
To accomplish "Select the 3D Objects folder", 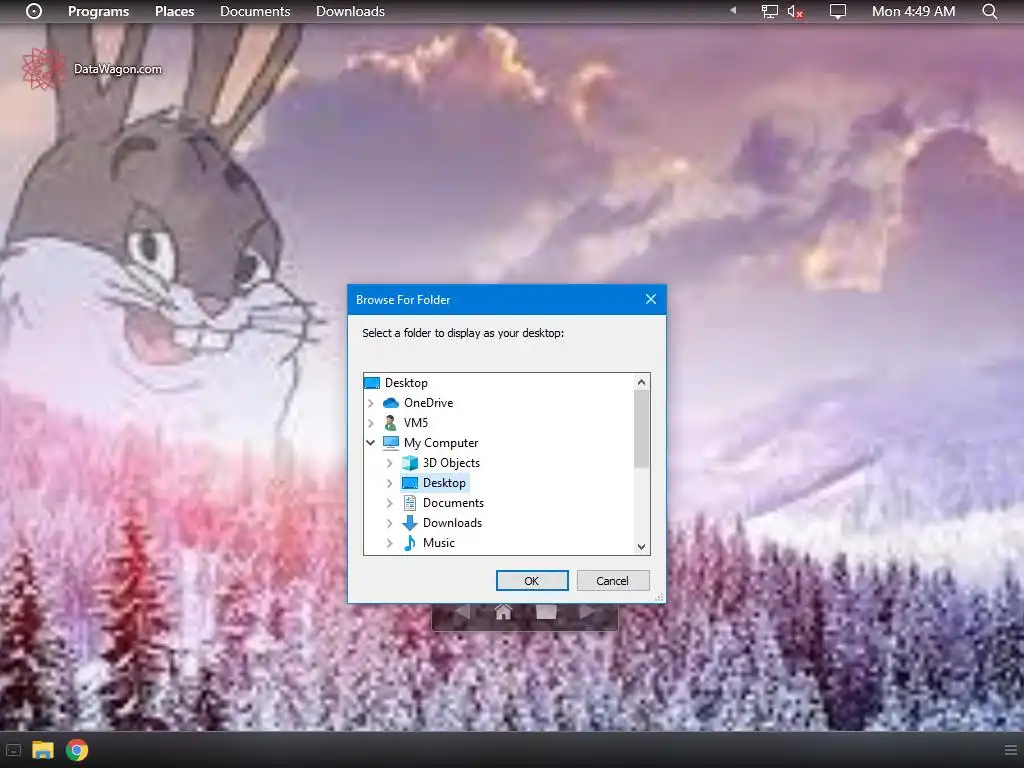I will [451, 463].
